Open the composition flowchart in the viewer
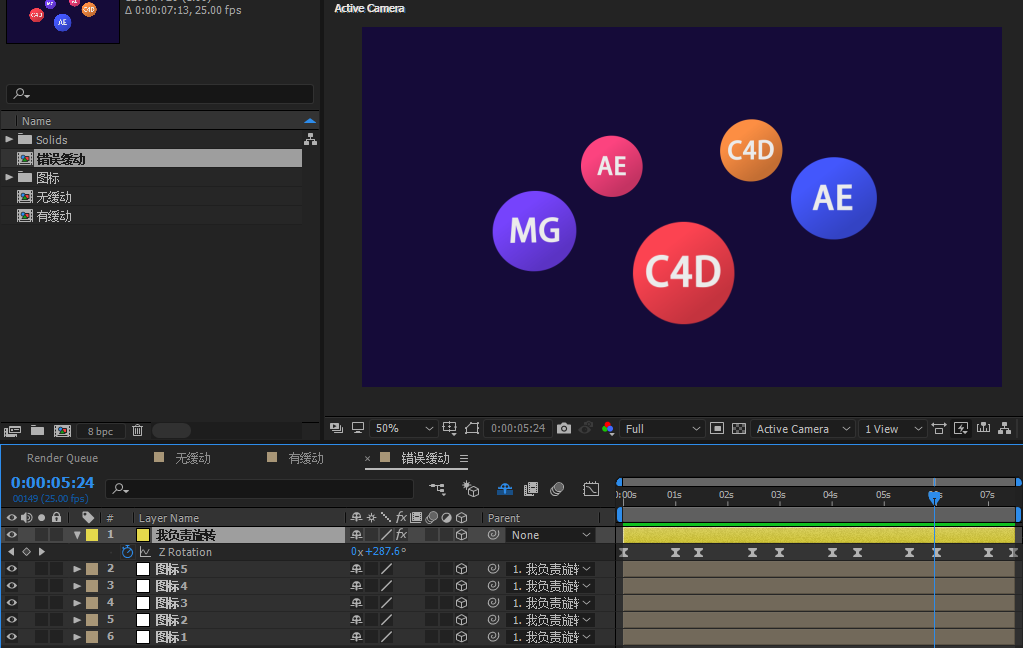 [x=1005, y=428]
